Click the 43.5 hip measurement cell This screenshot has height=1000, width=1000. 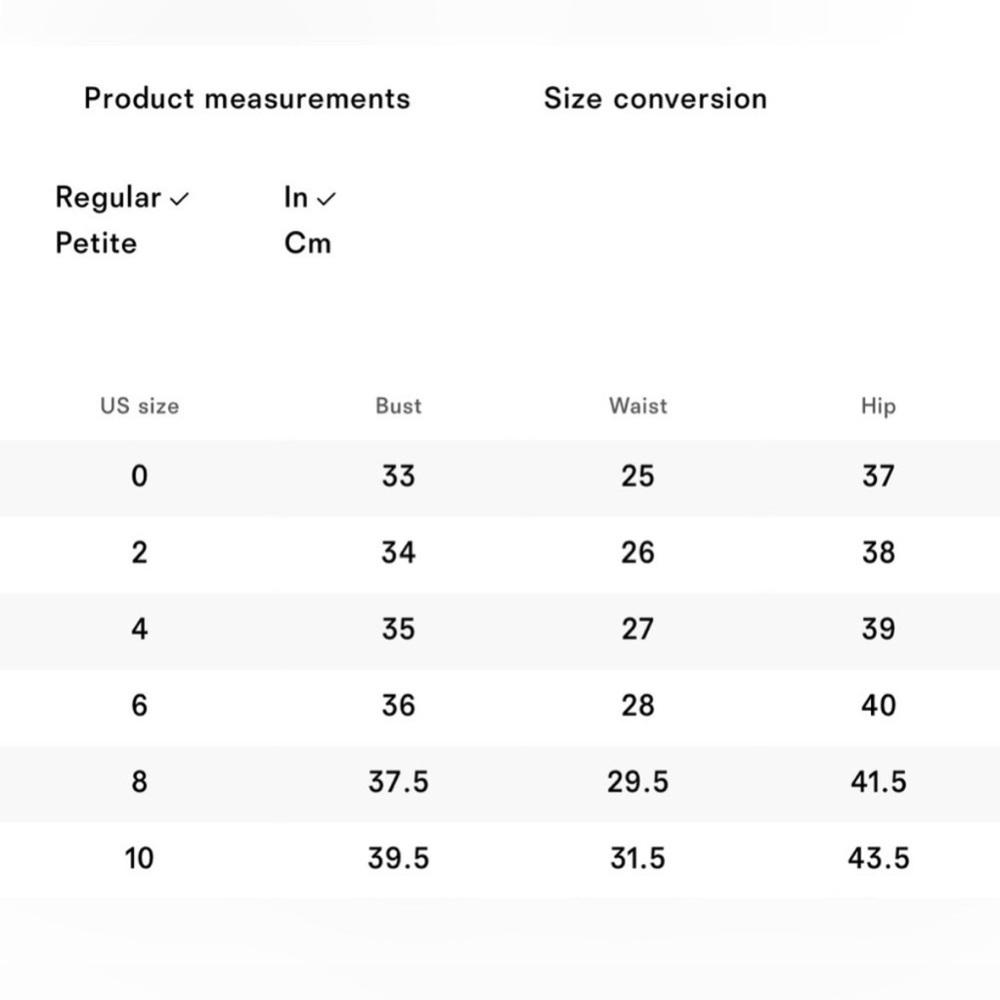click(878, 858)
